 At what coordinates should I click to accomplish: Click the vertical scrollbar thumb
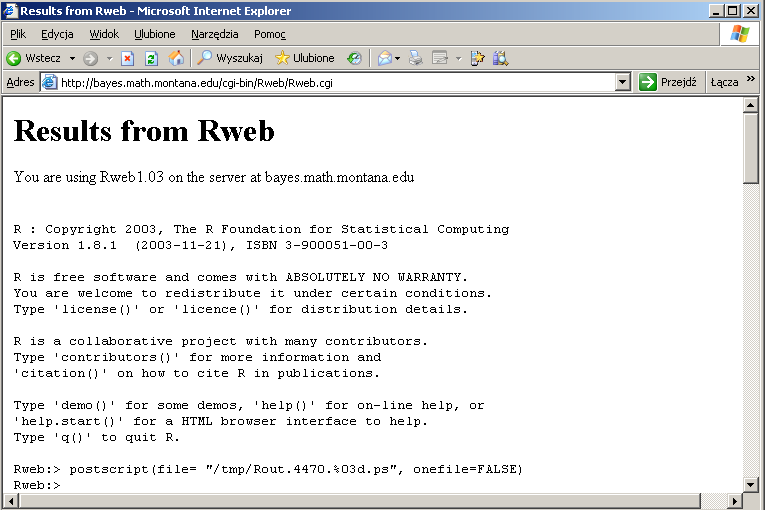[750, 148]
